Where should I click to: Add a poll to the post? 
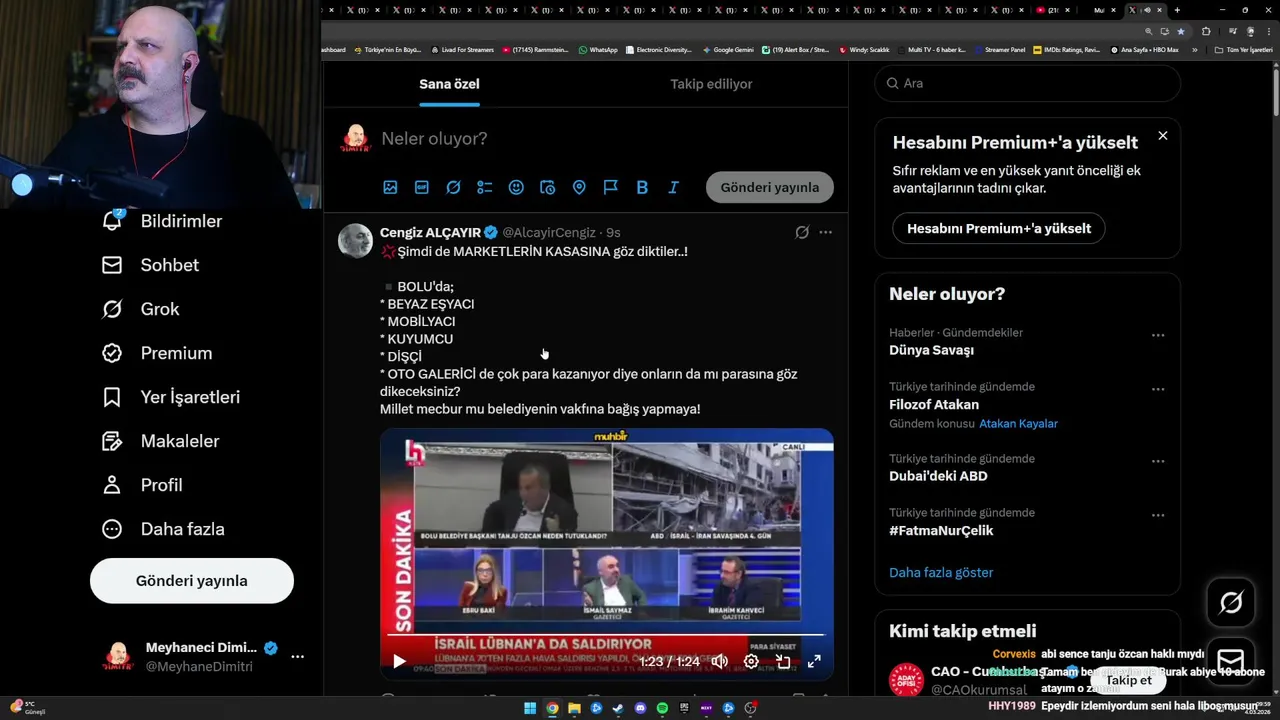(x=485, y=187)
